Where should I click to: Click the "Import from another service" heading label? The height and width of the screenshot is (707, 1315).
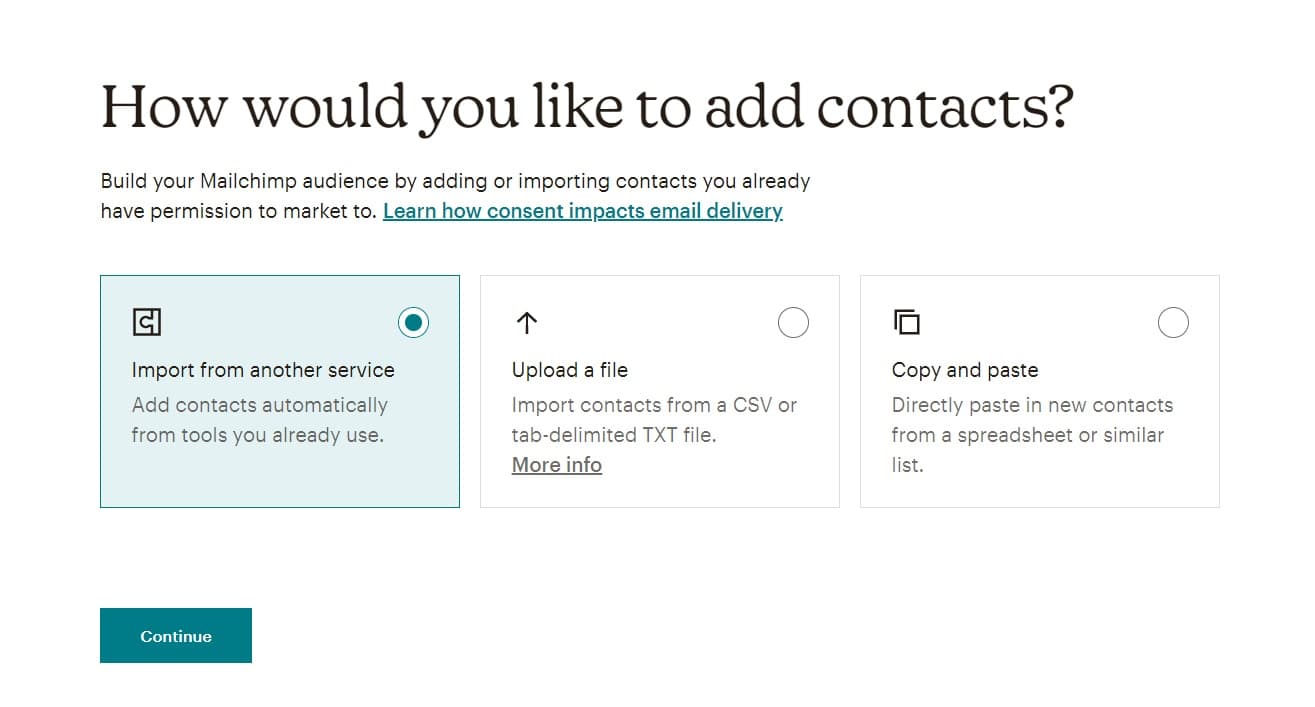[x=262, y=370]
